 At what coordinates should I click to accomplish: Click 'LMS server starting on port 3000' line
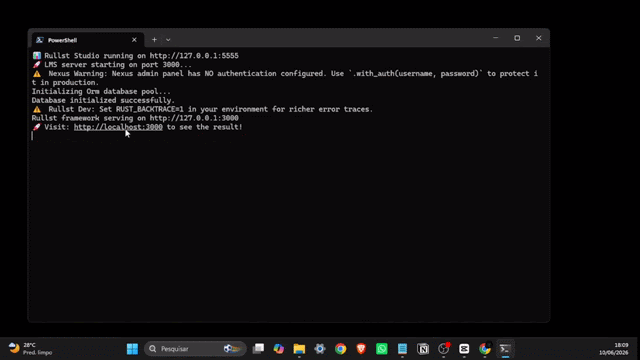[112, 64]
